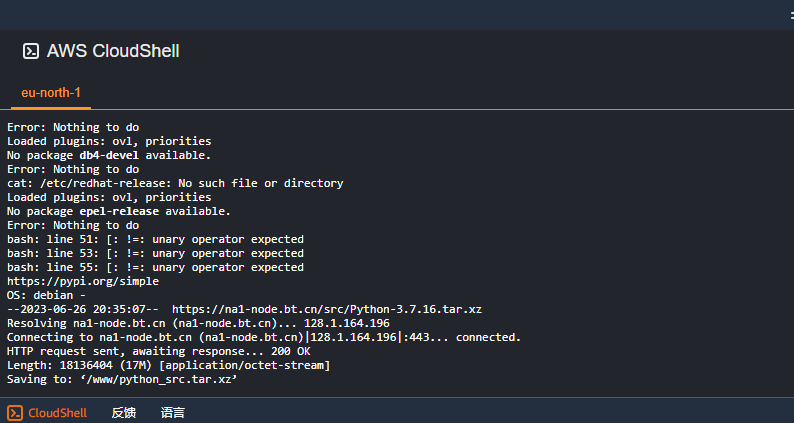Click the 'bash: line 51' error line
794x423 pixels.
click(x=155, y=239)
